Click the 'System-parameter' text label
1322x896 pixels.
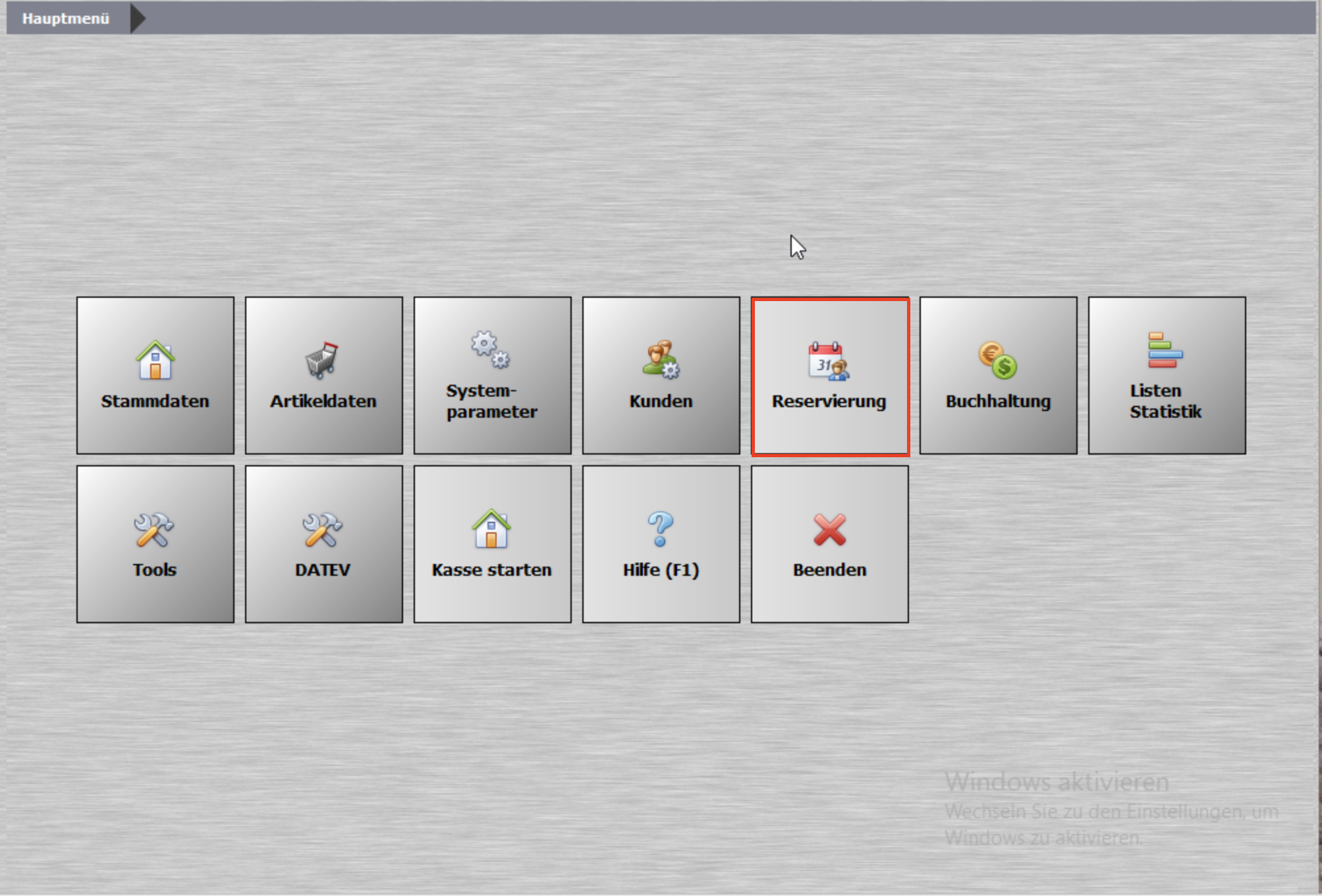491,401
